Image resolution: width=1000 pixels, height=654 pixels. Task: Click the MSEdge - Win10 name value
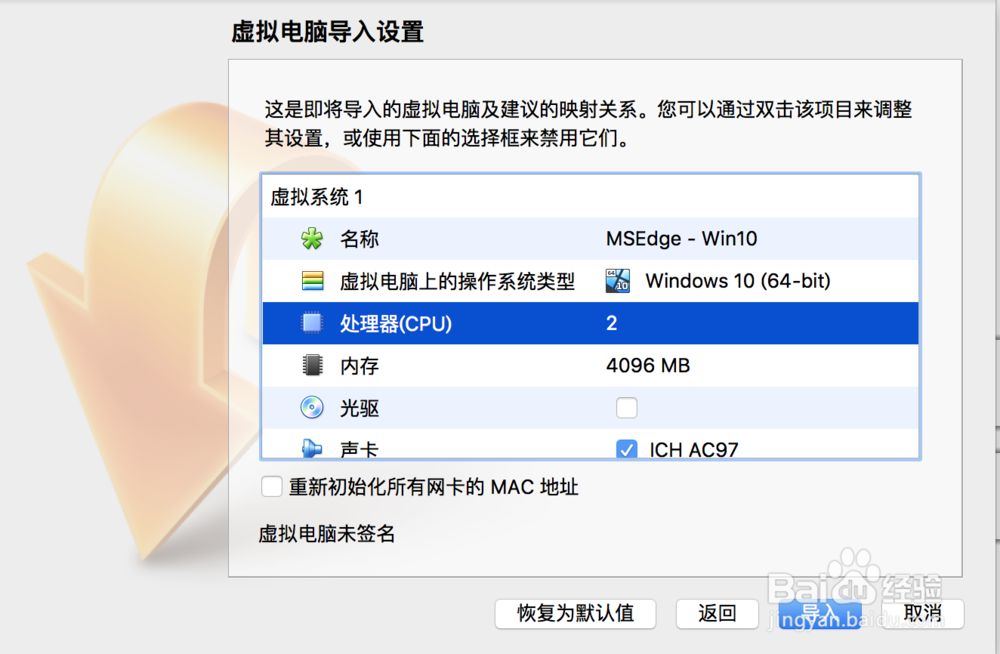click(681, 239)
